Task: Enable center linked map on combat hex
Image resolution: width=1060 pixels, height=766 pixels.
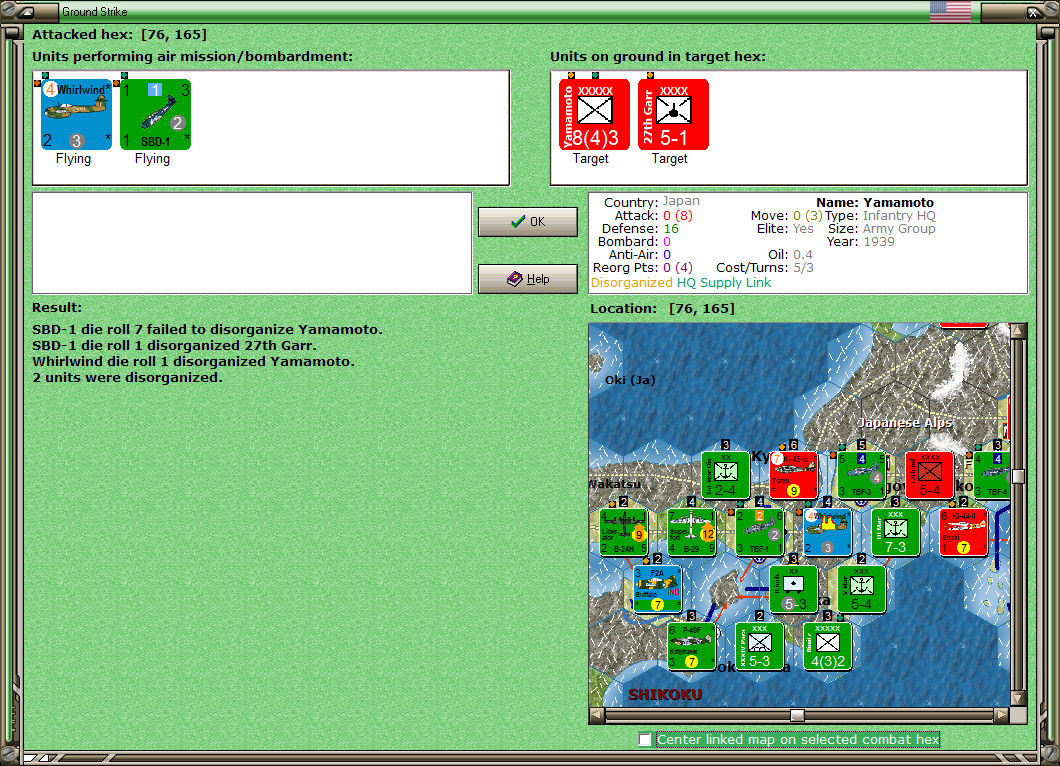Action: click(x=645, y=740)
